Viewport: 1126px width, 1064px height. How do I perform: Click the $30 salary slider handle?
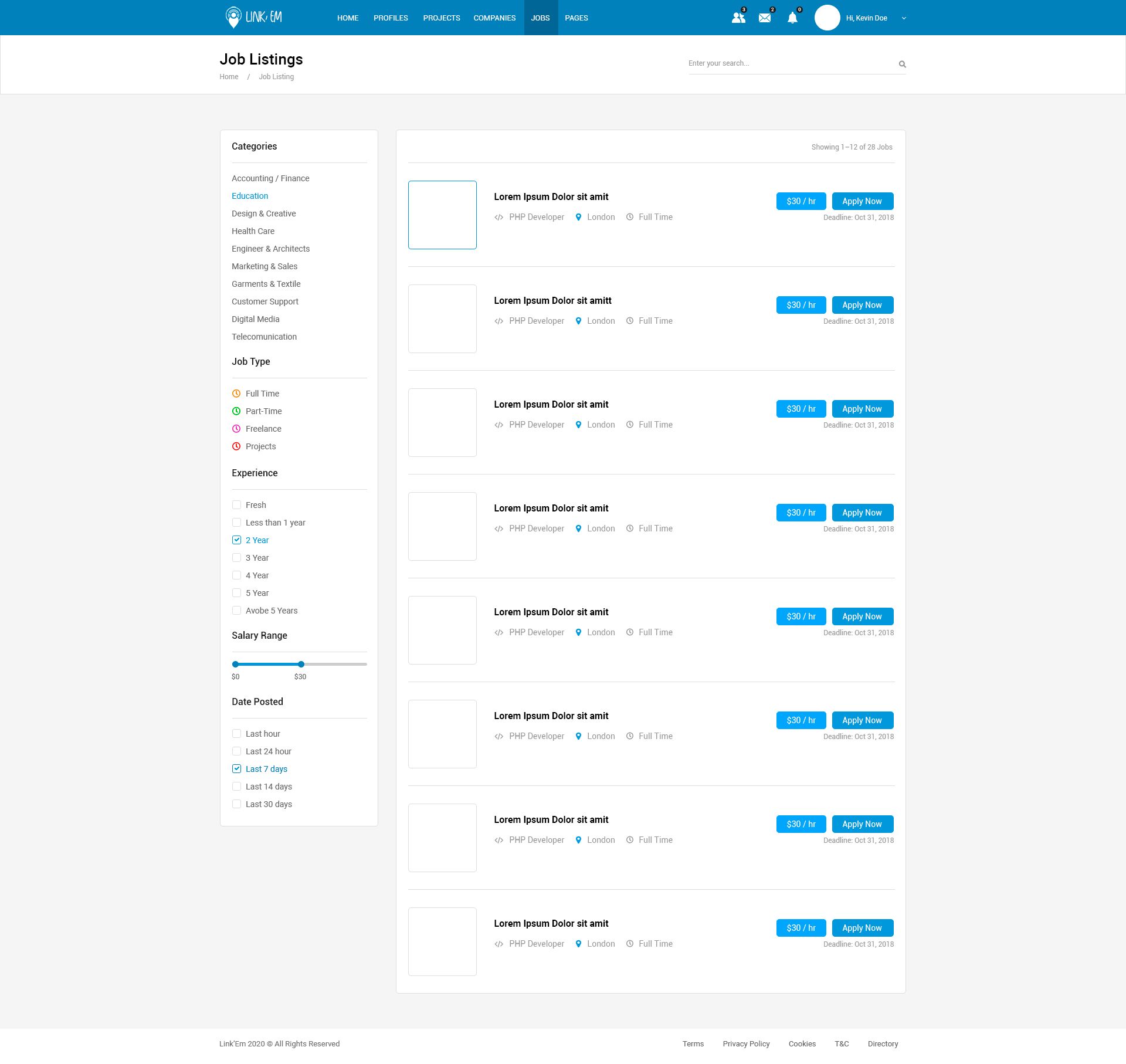pos(301,664)
